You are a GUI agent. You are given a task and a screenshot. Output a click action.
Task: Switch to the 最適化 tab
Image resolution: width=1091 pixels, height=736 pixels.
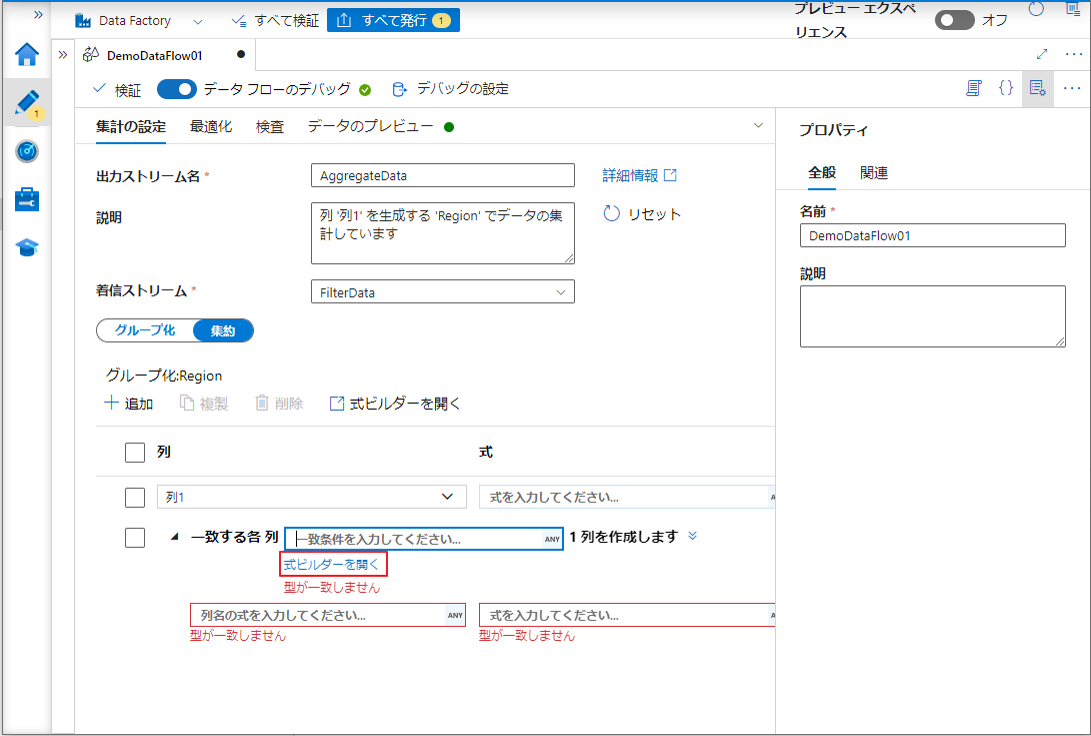coord(211,127)
